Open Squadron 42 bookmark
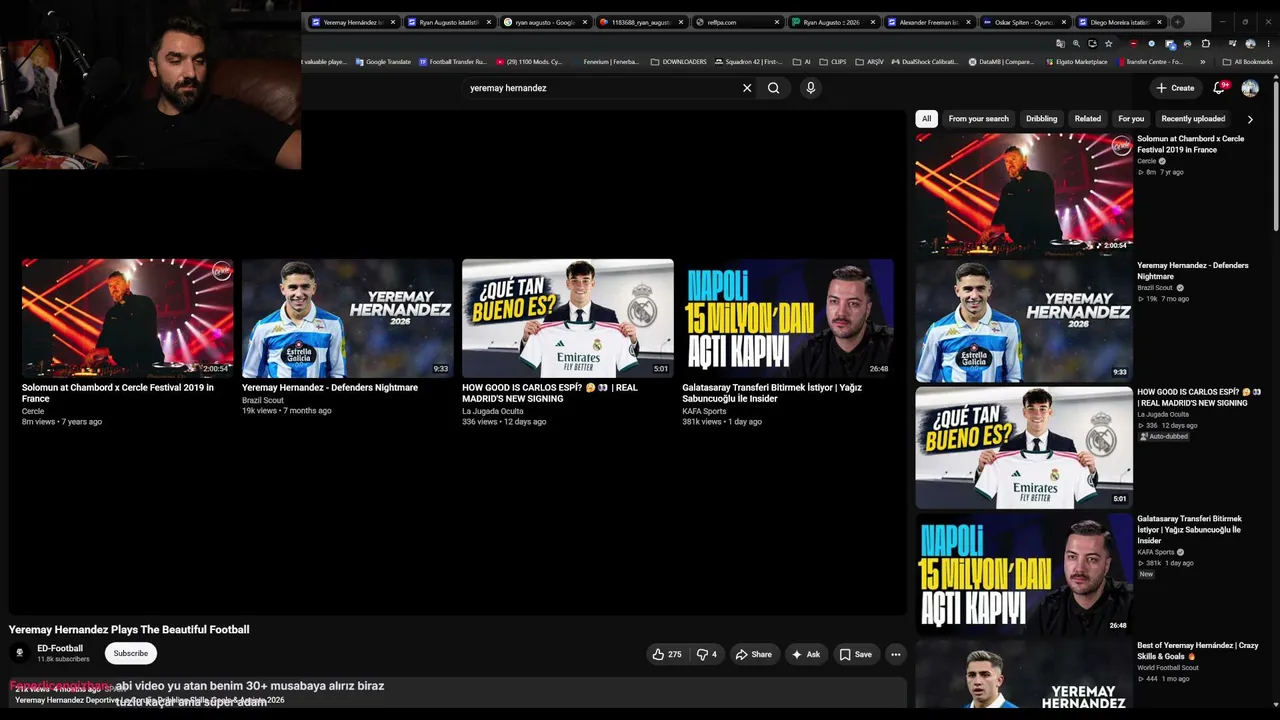This screenshot has height=720, width=1280. 748,62
